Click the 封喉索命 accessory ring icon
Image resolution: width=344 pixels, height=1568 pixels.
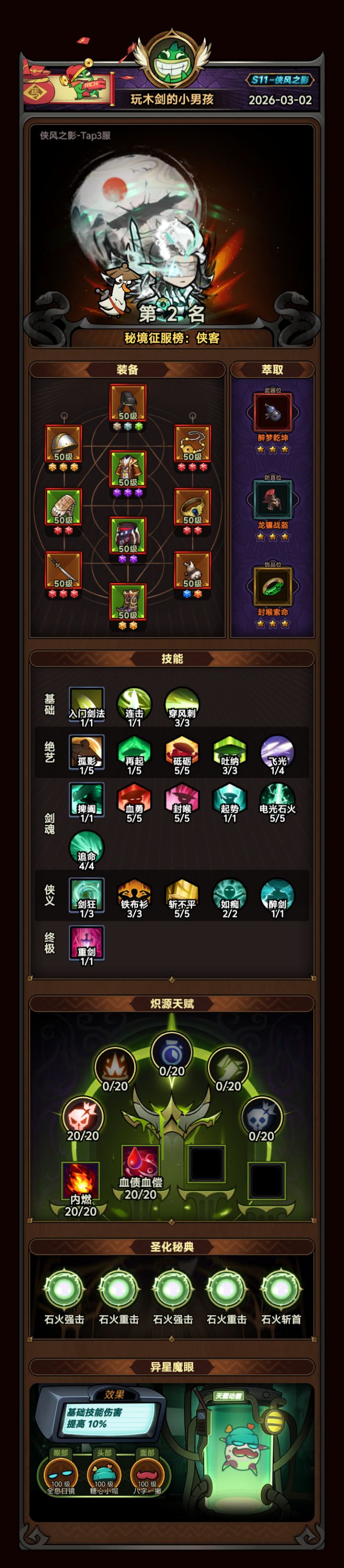click(273, 587)
